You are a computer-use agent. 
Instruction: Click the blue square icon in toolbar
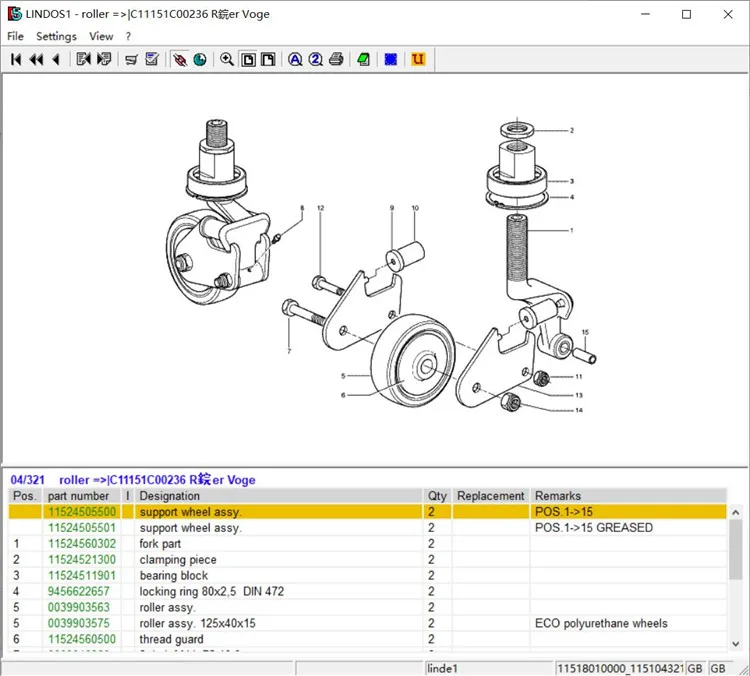point(391,60)
